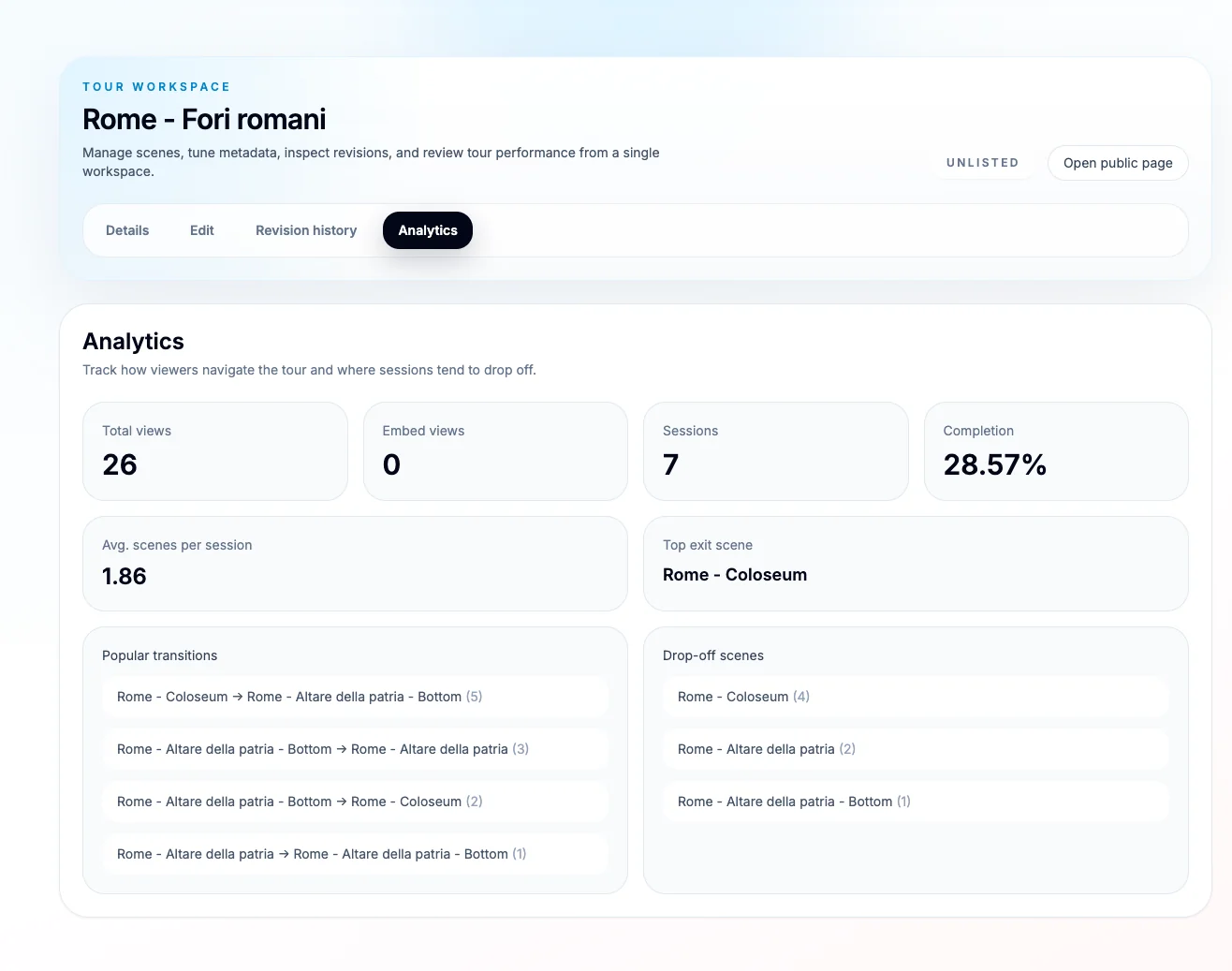
Task: Select transition Altare Bottom to Coloseum (2)
Action: 355,802
